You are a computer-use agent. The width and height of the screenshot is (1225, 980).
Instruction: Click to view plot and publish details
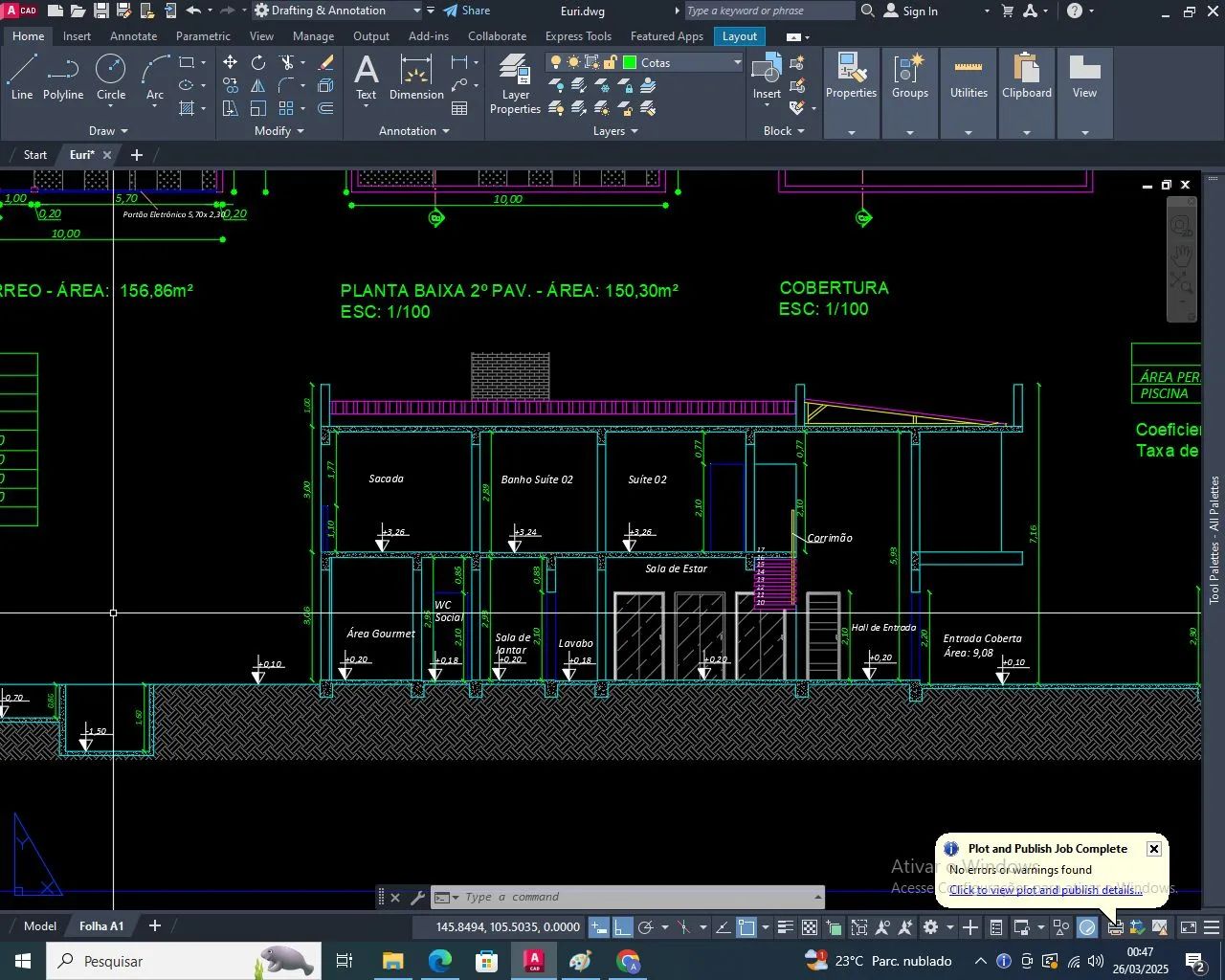point(1045,890)
